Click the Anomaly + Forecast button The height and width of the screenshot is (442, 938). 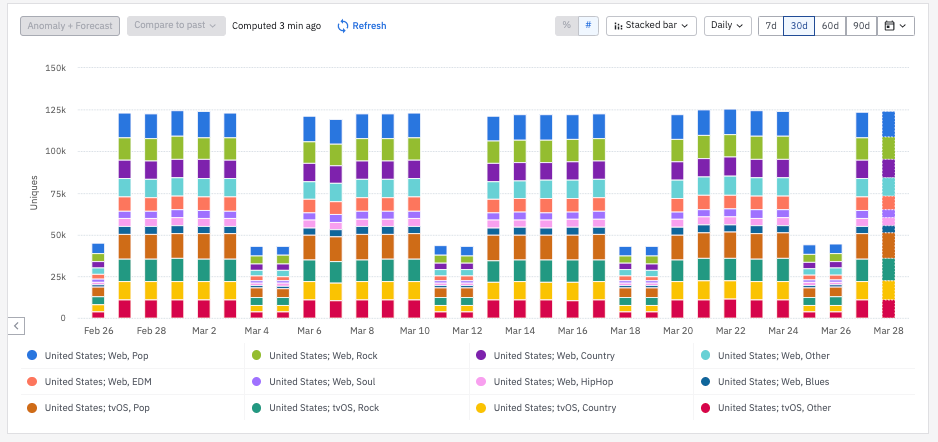click(x=70, y=26)
